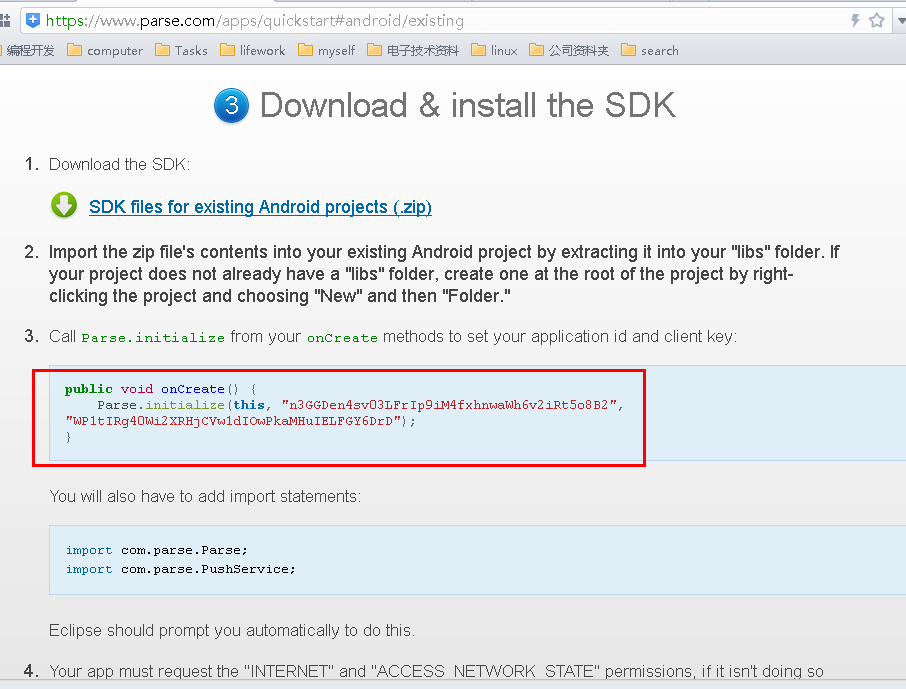Viewport: 906px width, 689px height.
Task: Open the search bookmark folder
Action: pos(650,51)
